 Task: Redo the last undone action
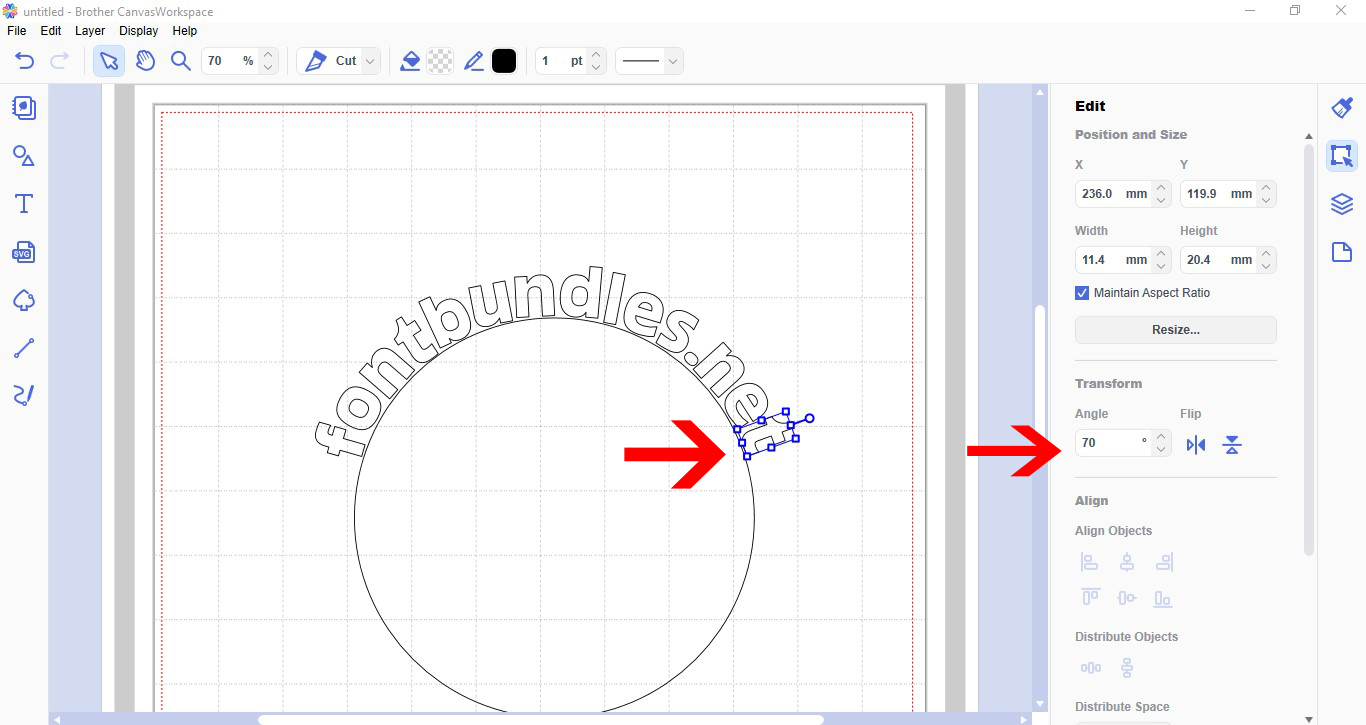tap(59, 61)
